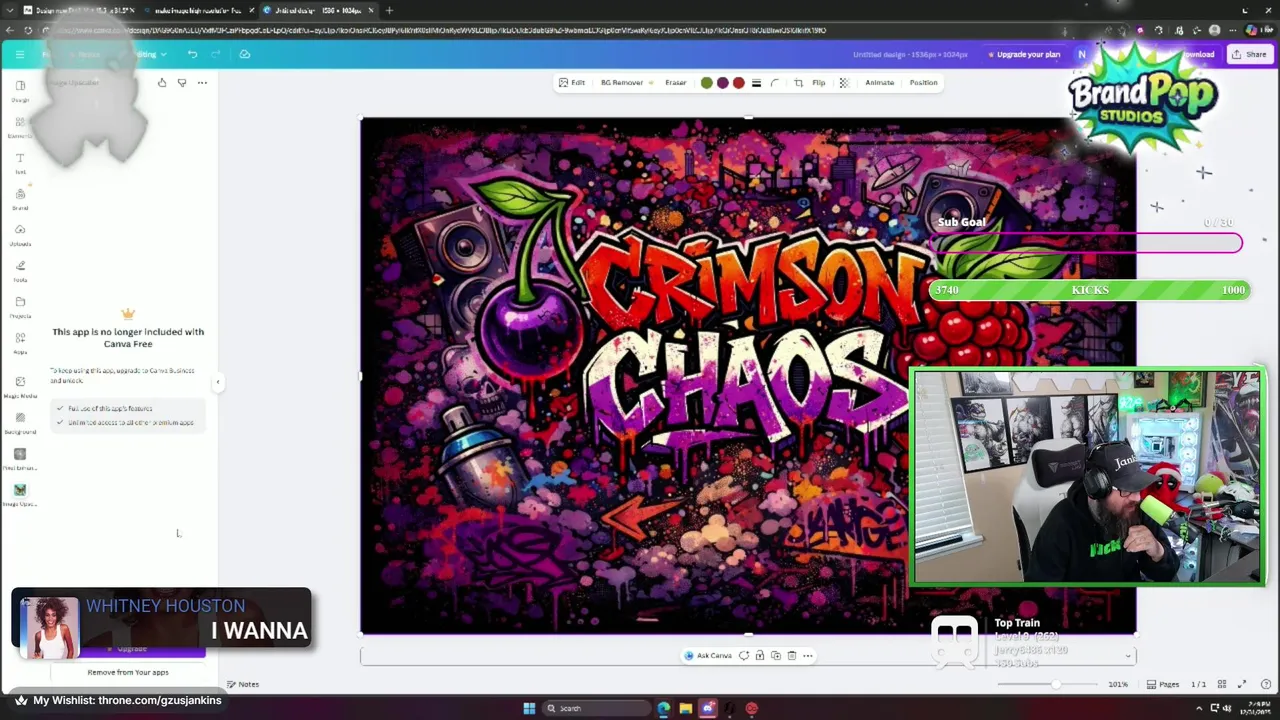Open the corner rounding icon
Screen dimensions: 1280x720
[775, 83]
